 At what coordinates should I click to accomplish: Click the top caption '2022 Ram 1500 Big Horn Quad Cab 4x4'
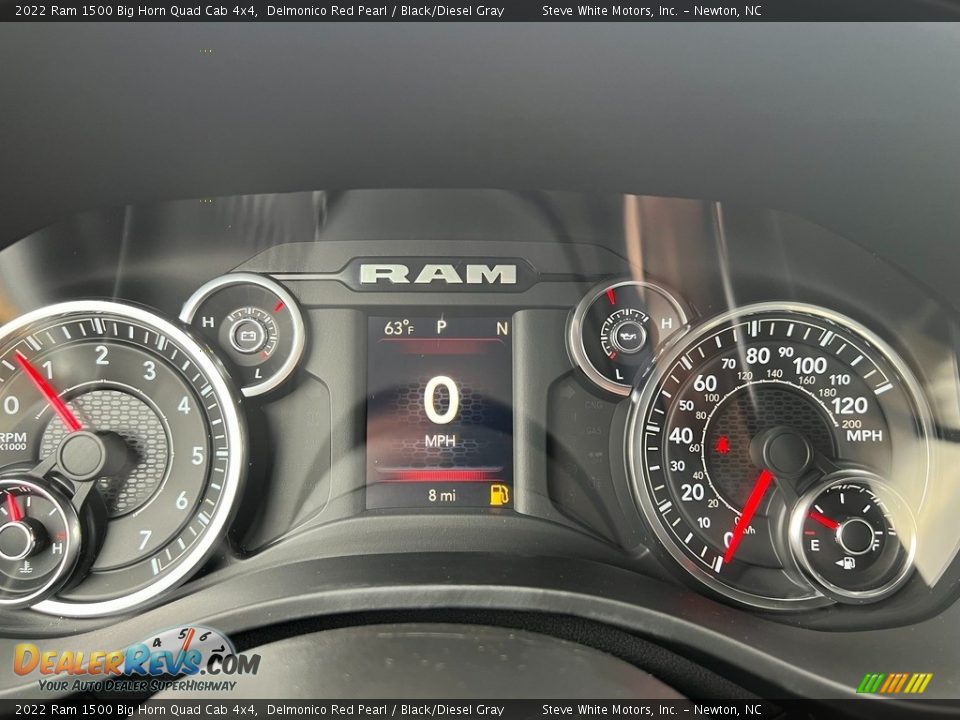(136, 10)
